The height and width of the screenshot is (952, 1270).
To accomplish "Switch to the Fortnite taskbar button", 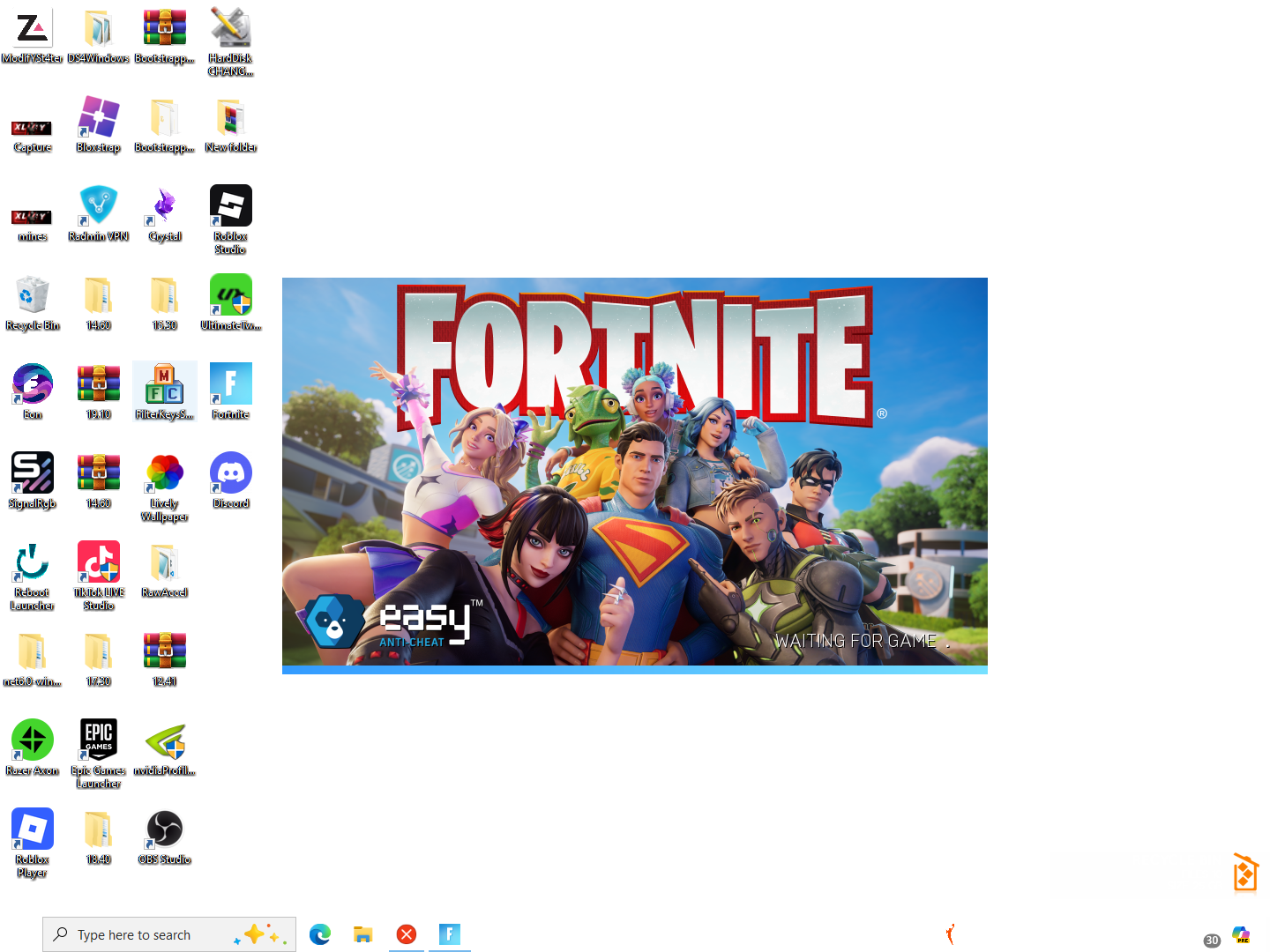I will [450, 934].
